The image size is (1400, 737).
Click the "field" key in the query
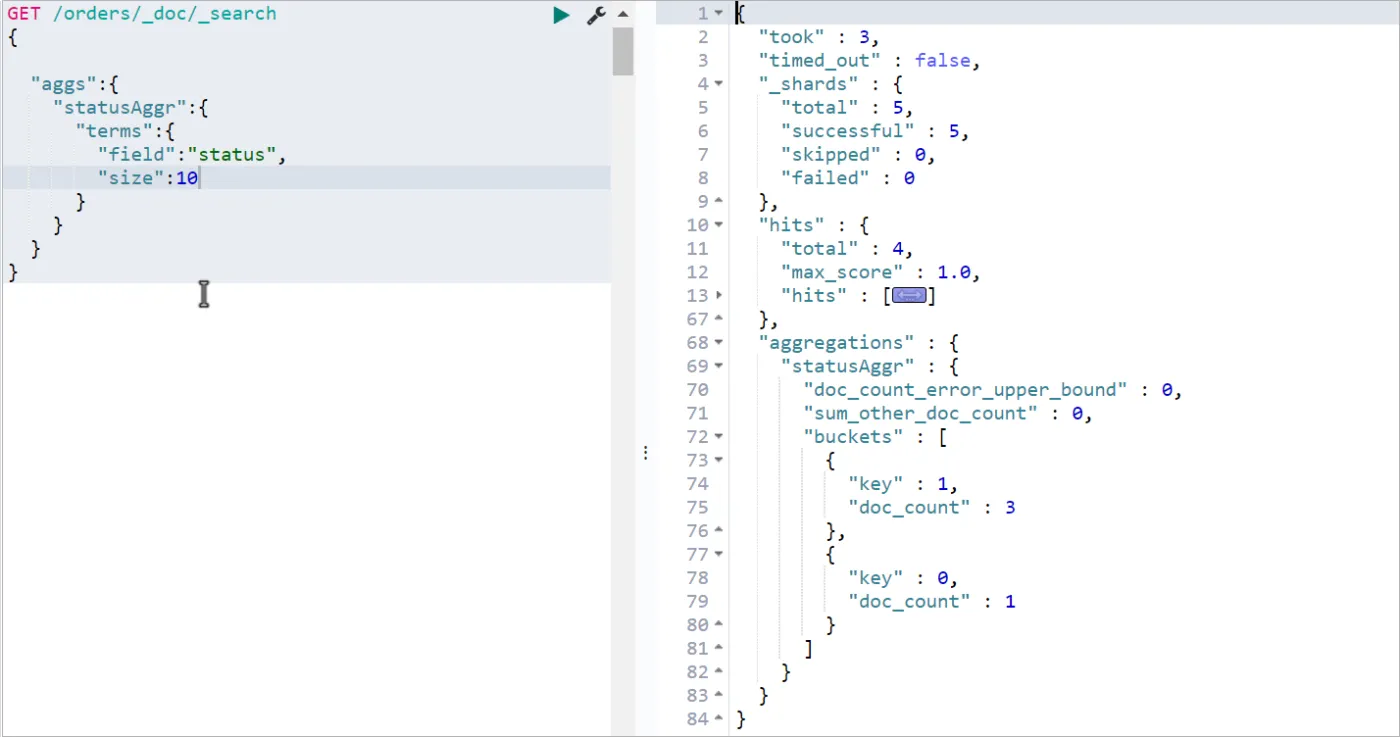135,155
